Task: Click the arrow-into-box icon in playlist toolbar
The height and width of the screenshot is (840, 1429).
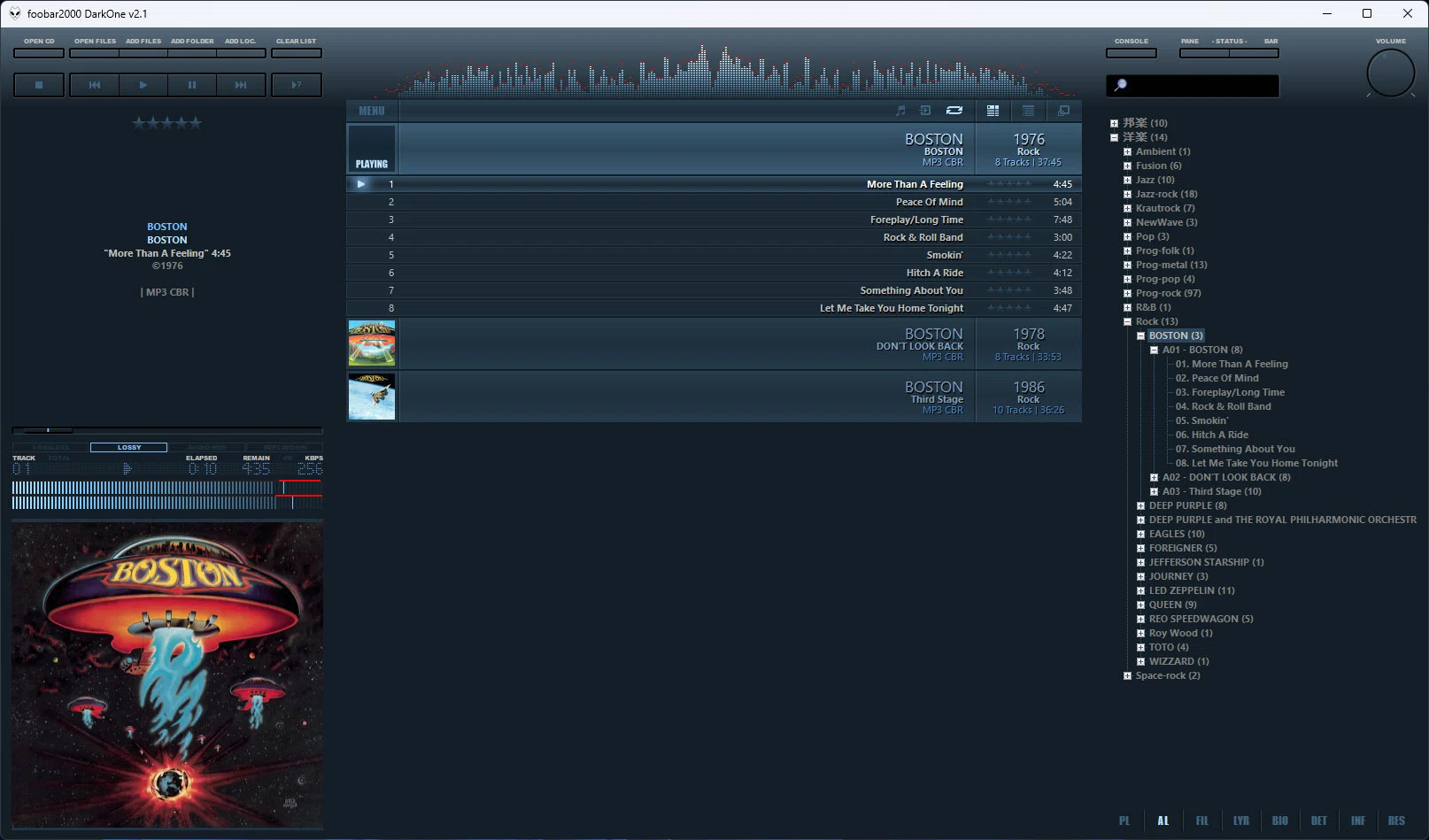Action: pos(925,111)
